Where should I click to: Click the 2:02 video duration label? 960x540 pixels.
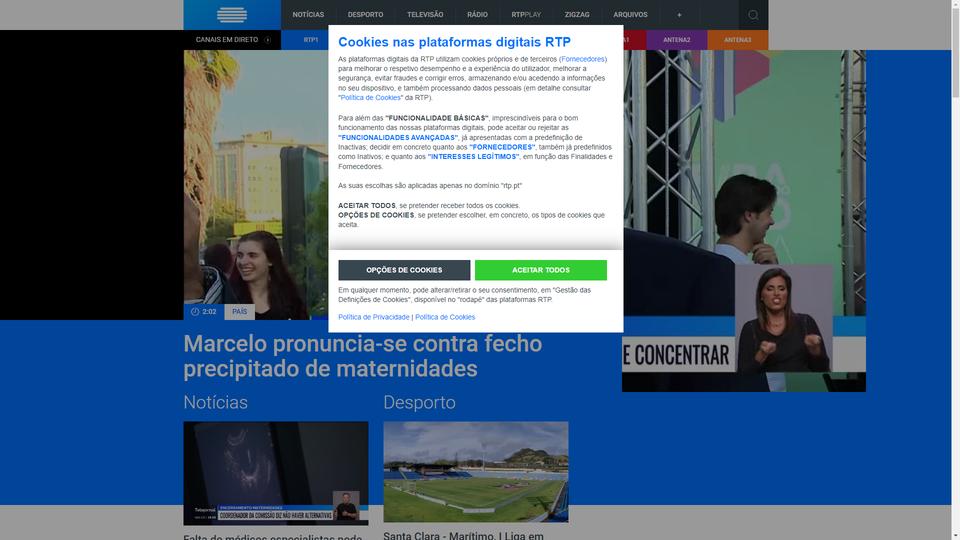(x=209, y=312)
